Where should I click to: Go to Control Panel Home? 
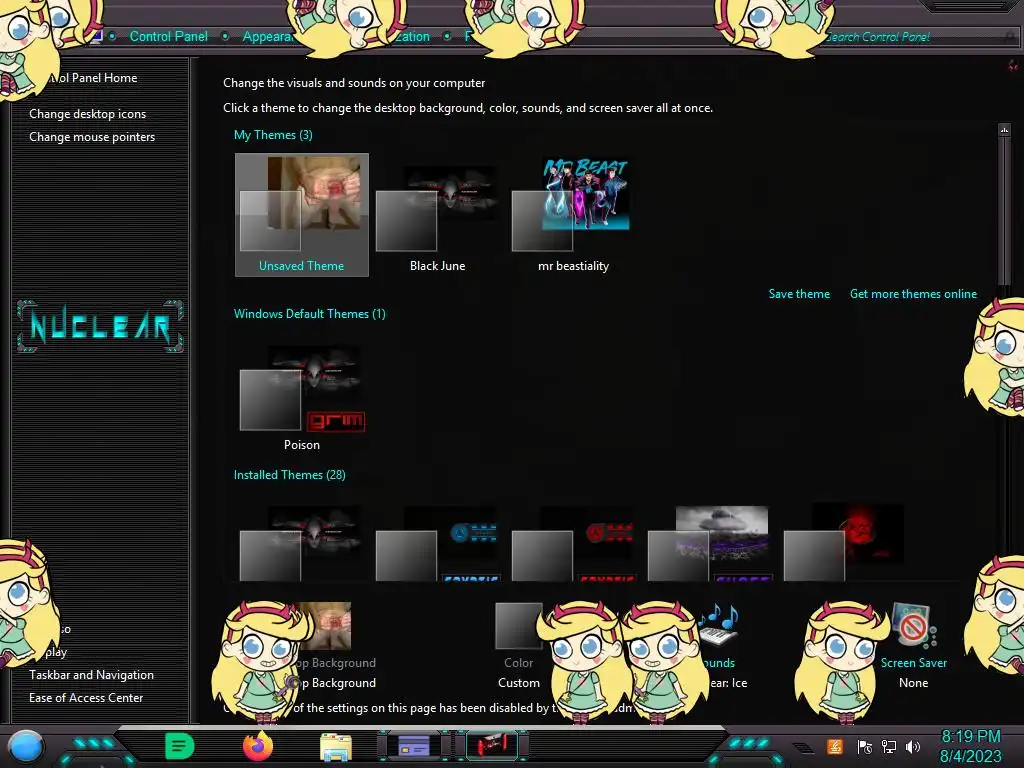[93, 78]
